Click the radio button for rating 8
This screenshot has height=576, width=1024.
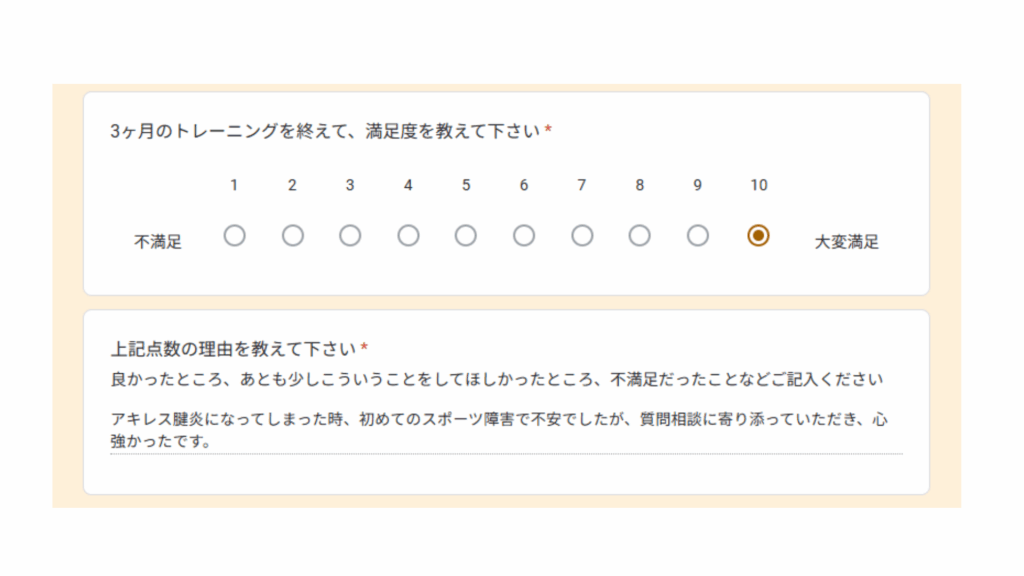(x=640, y=236)
